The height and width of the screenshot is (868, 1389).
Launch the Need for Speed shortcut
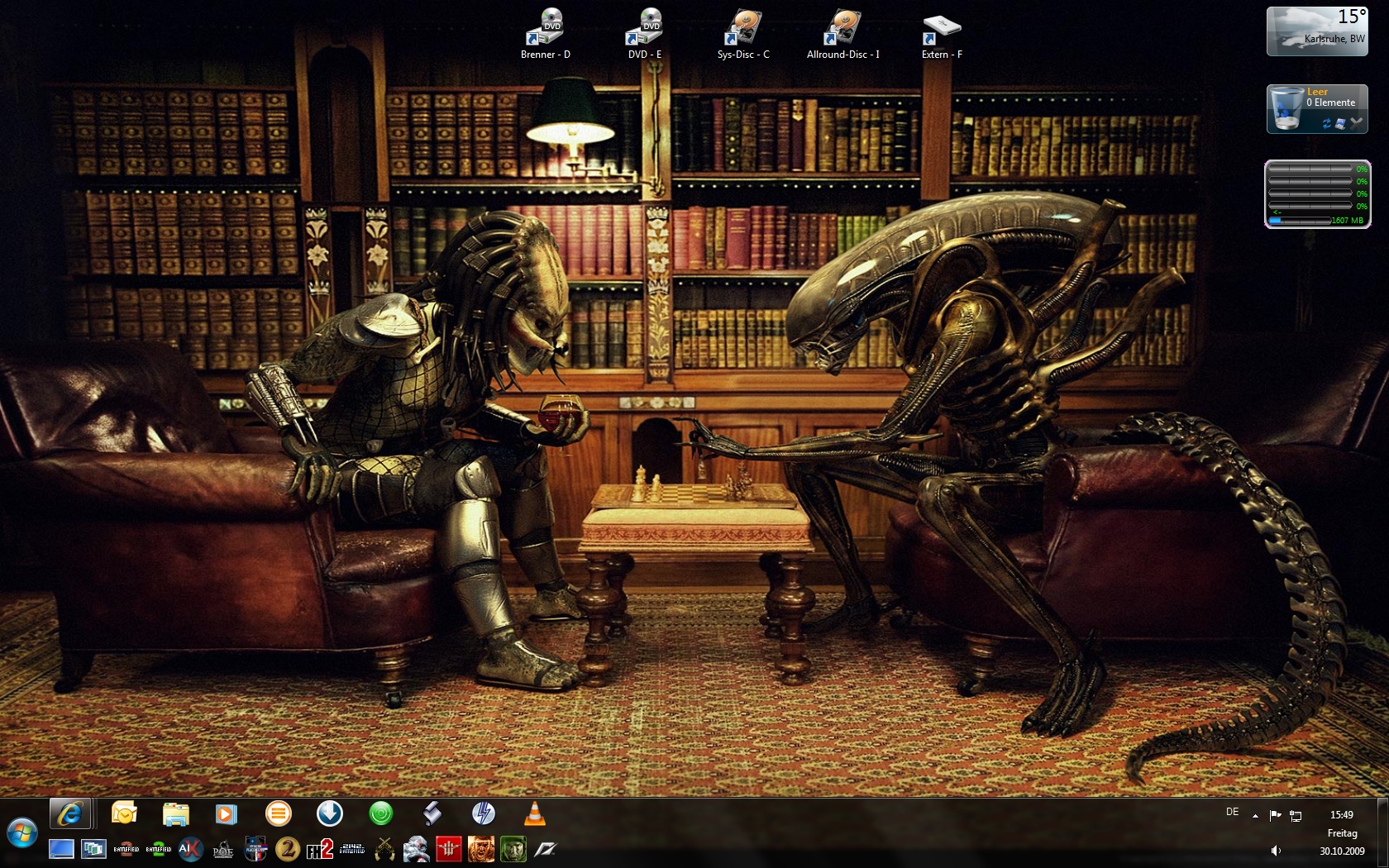pos(546,849)
